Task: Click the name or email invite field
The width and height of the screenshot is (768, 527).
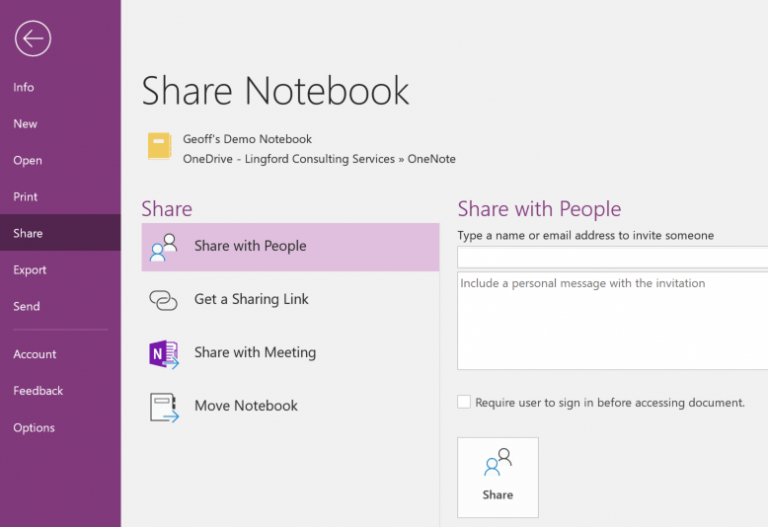Action: 612,258
